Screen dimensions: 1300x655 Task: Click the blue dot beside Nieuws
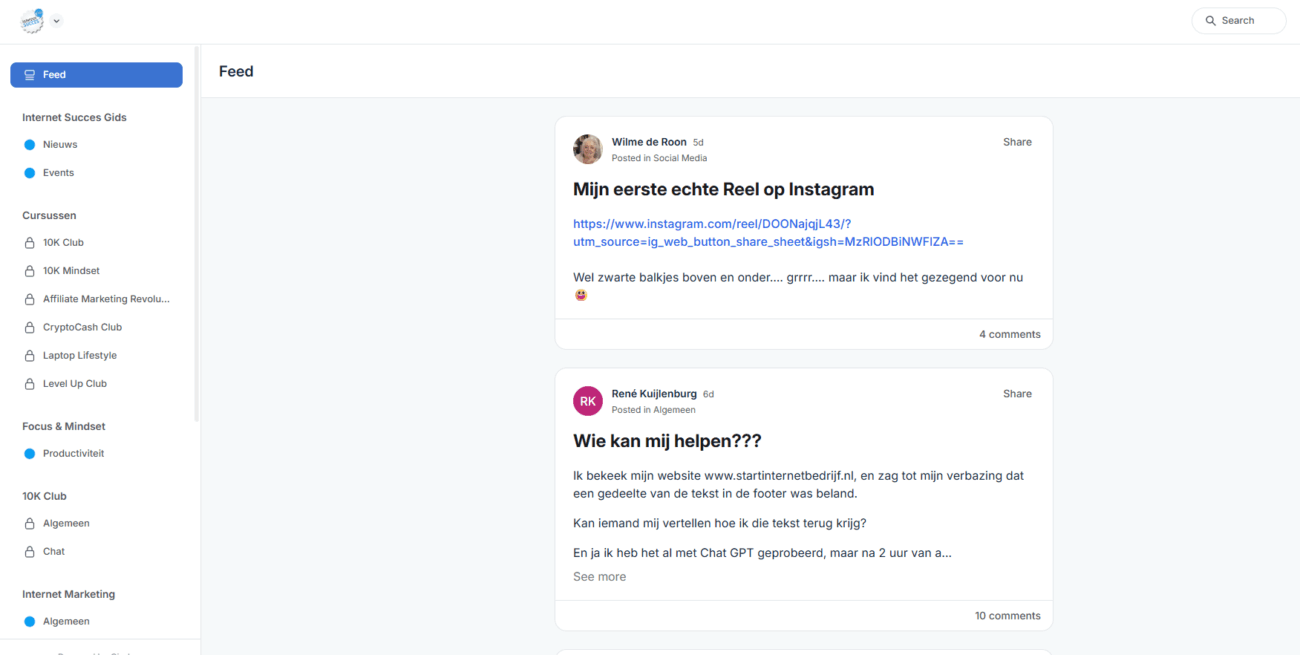point(29,145)
